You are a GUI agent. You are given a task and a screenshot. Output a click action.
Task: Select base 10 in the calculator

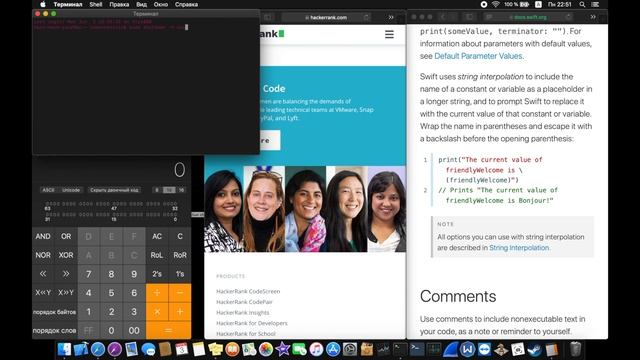(169, 190)
